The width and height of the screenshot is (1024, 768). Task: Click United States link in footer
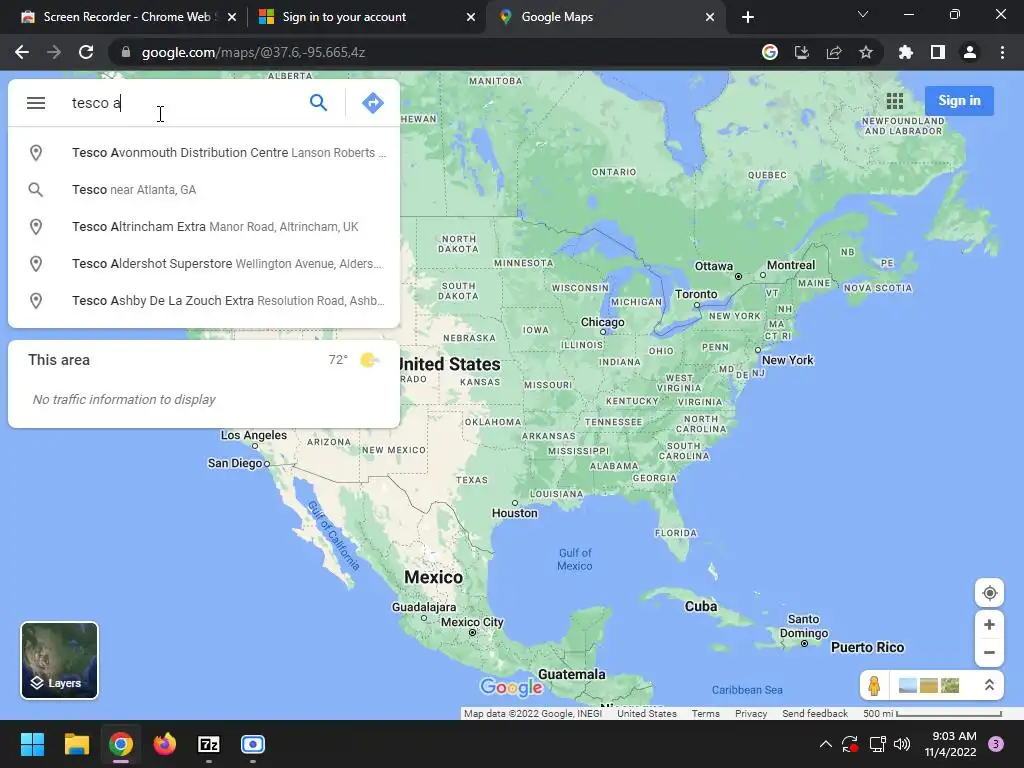(x=647, y=713)
